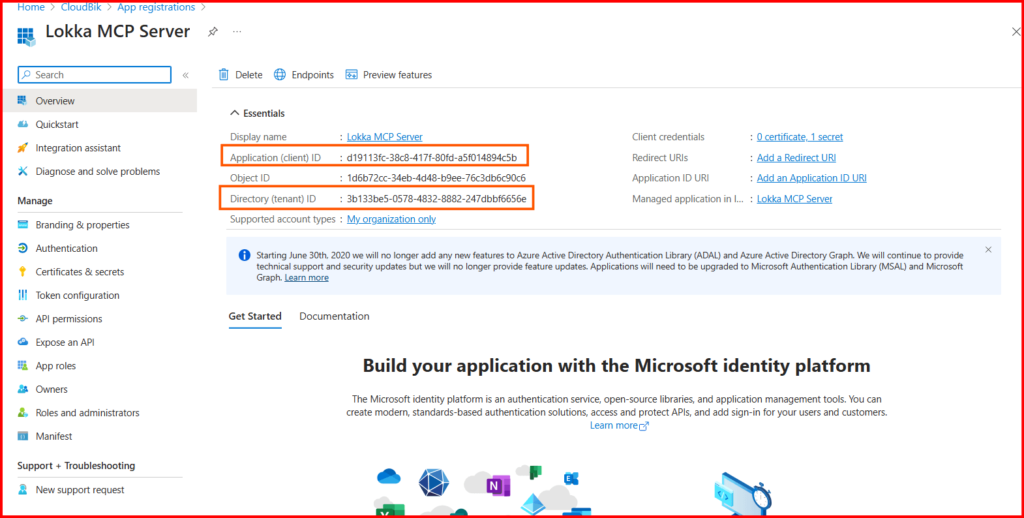Pin the Lokka MCP Server page
The image size is (1024, 518).
[x=213, y=31]
